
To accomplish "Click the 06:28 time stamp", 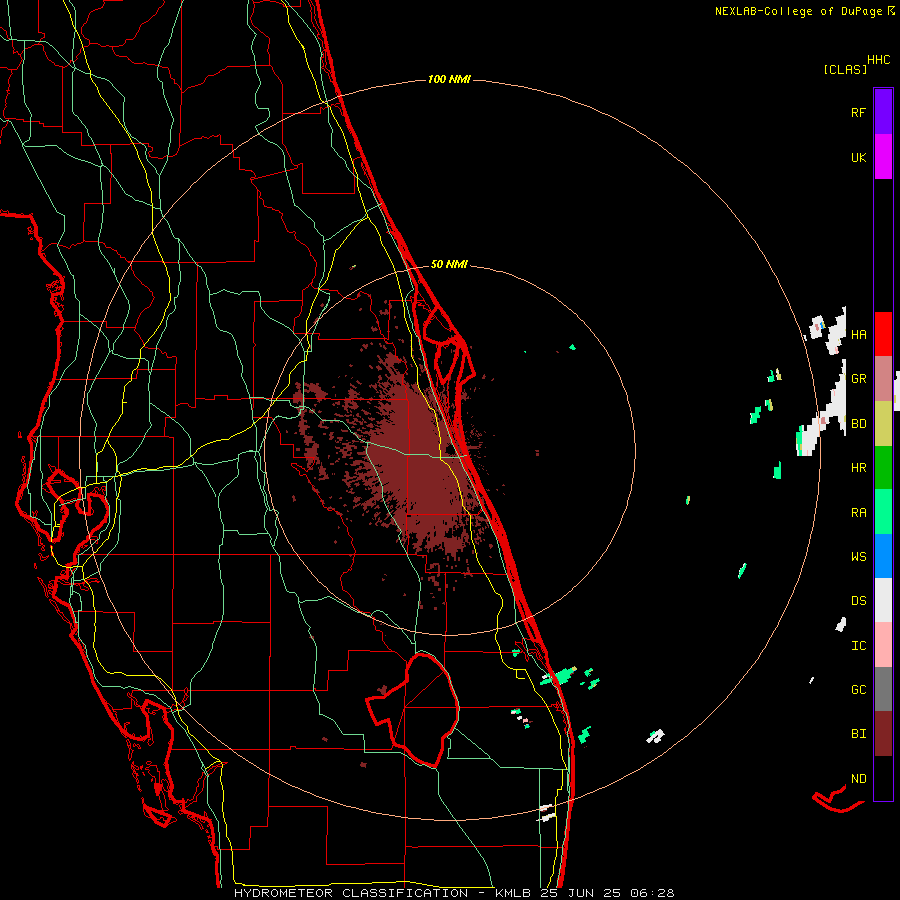I will click(x=652, y=893).
